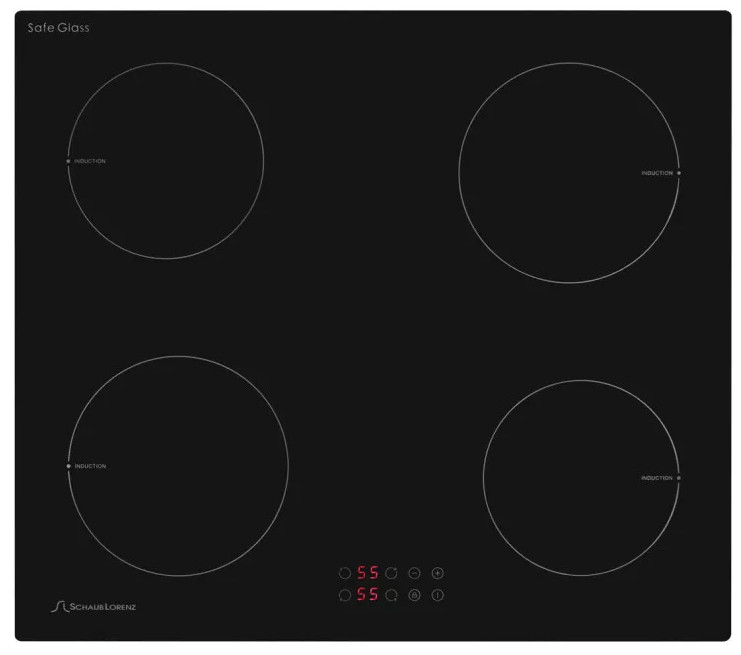The height and width of the screenshot is (655, 741).
Task: Select the front-right zone selector icon
Action: (x=391, y=595)
